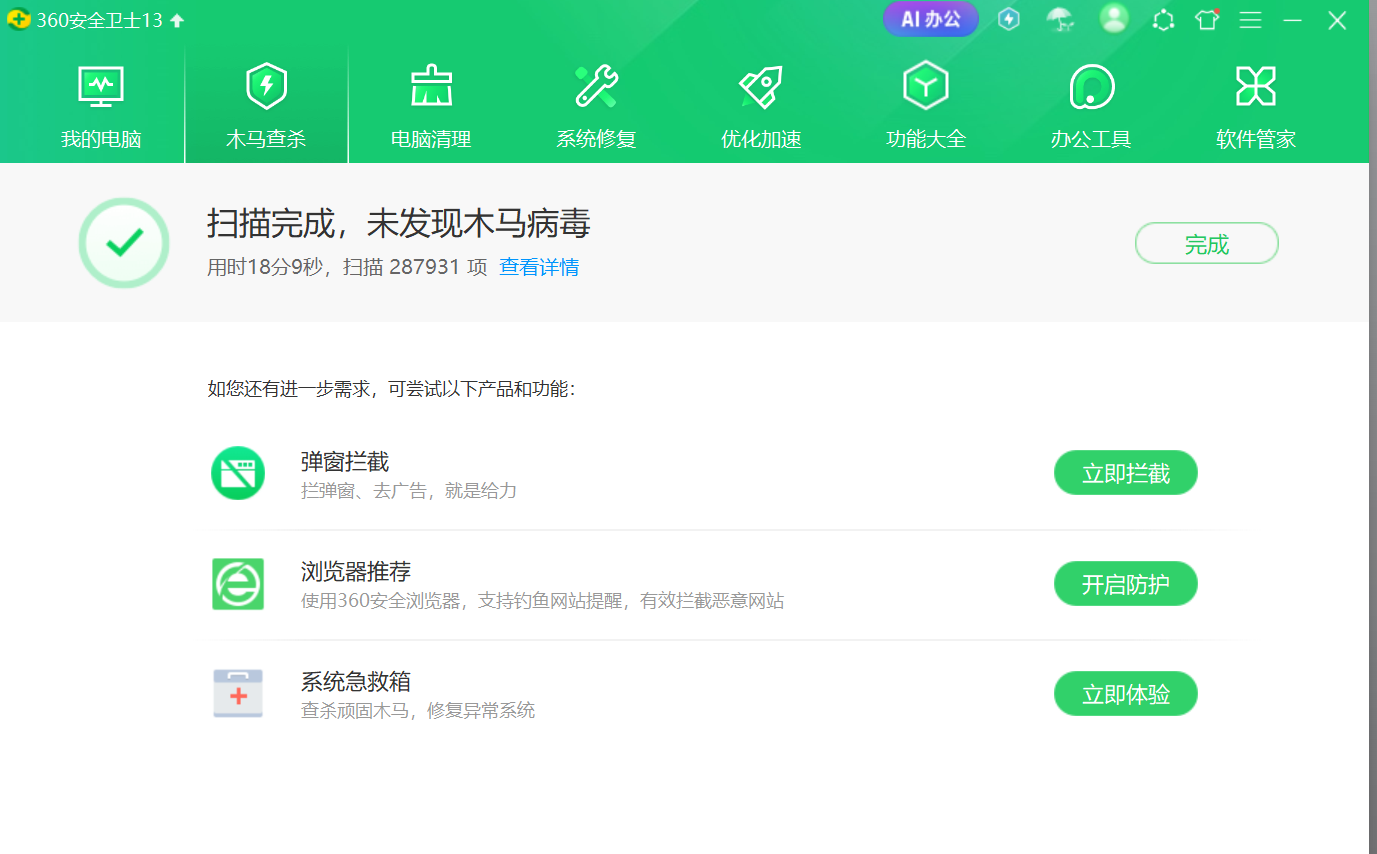Click the 如您还有进一步需求 prompt text
Viewport: 1377px width, 854px height.
tap(392, 389)
